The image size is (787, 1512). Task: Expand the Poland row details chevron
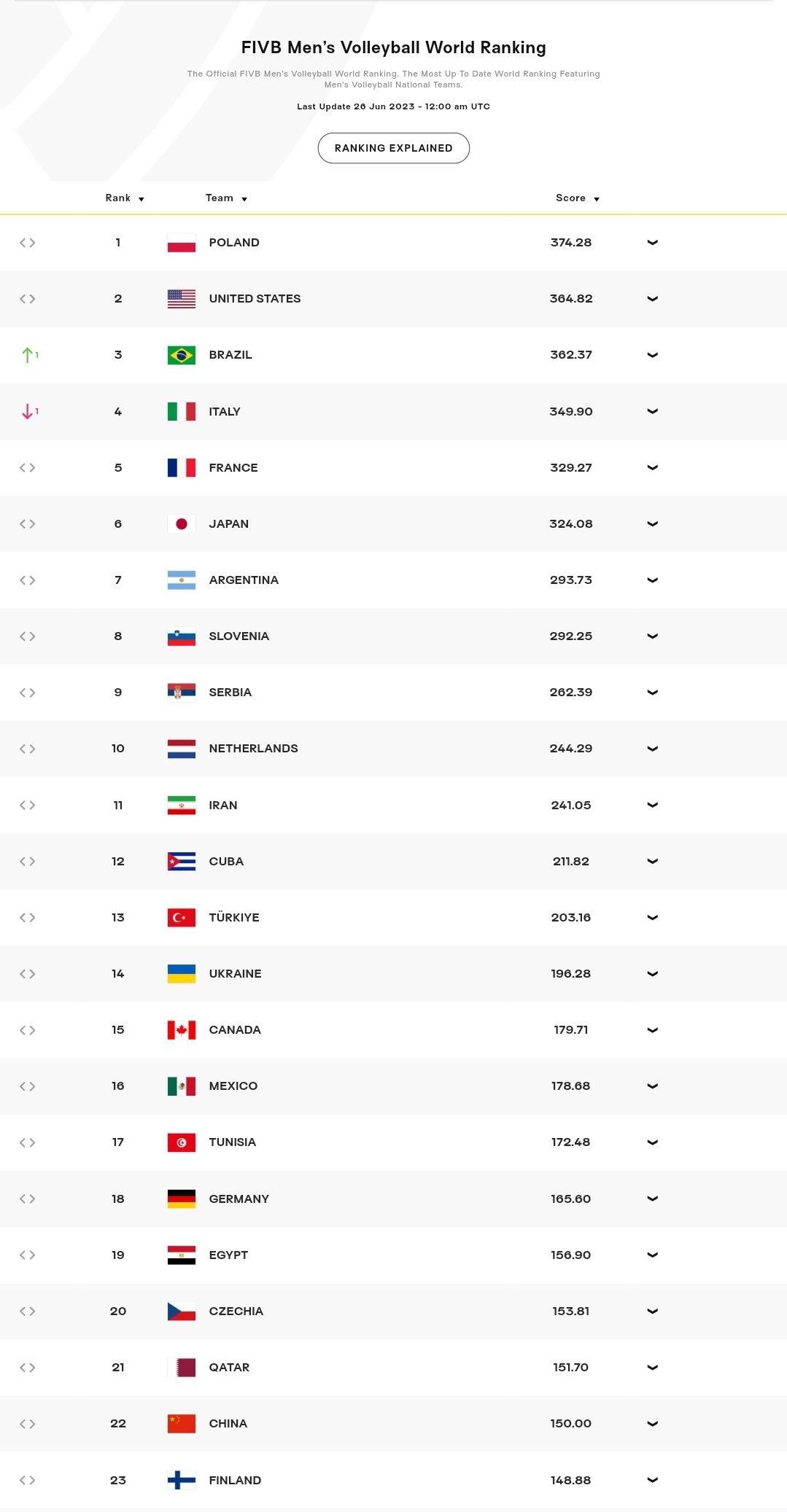[x=653, y=243]
